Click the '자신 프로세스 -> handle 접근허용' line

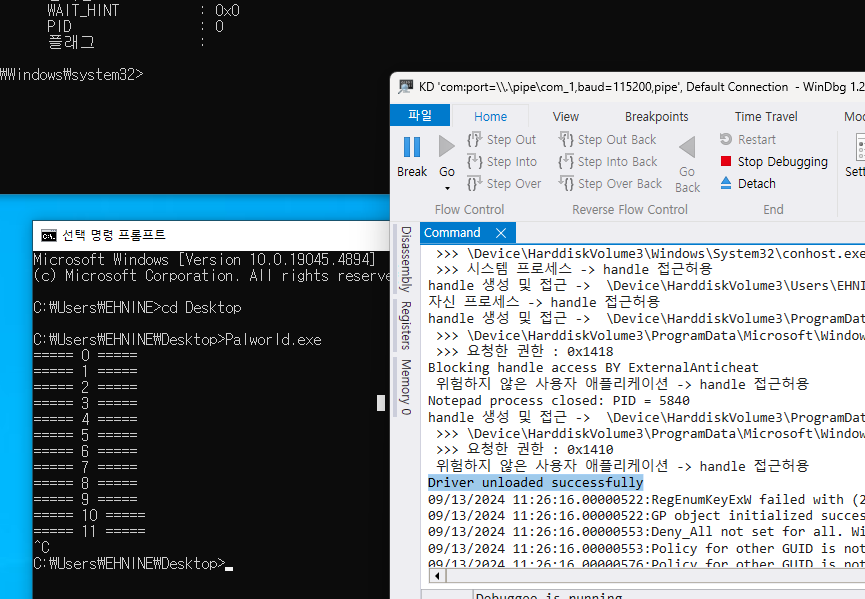pyautogui.click(x=543, y=302)
